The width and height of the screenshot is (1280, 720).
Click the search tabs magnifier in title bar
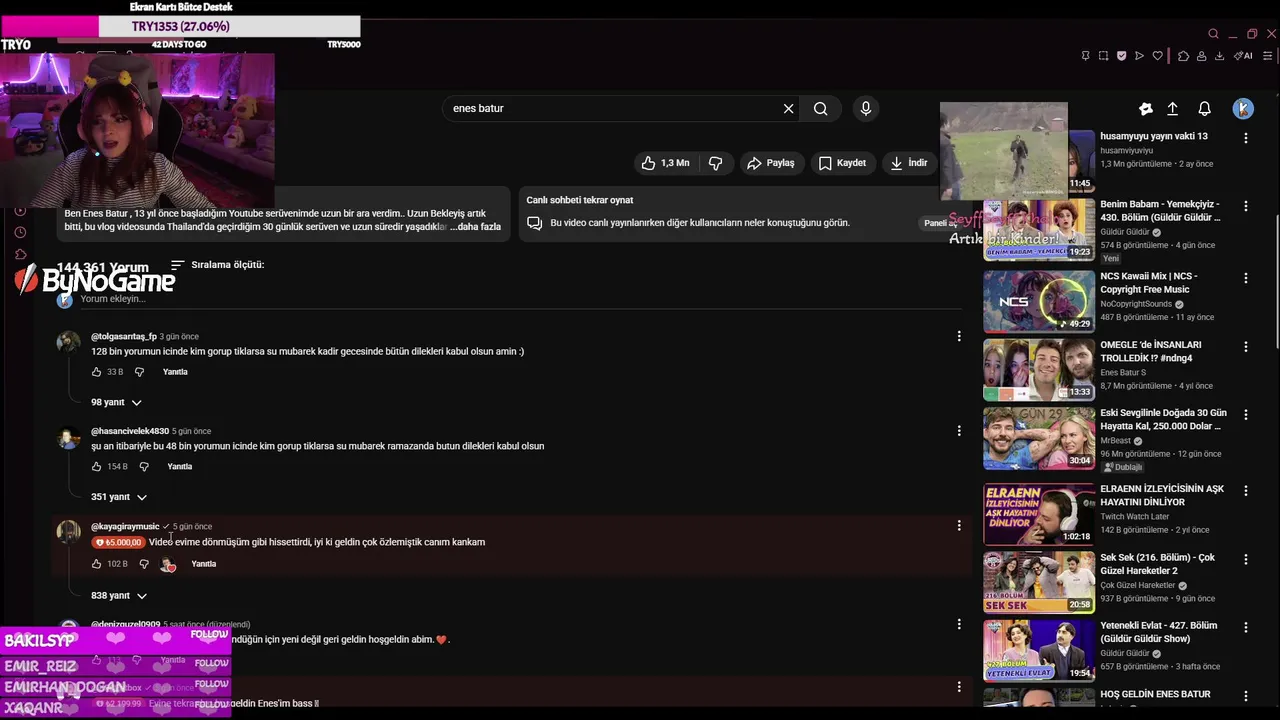(1213, 34)
